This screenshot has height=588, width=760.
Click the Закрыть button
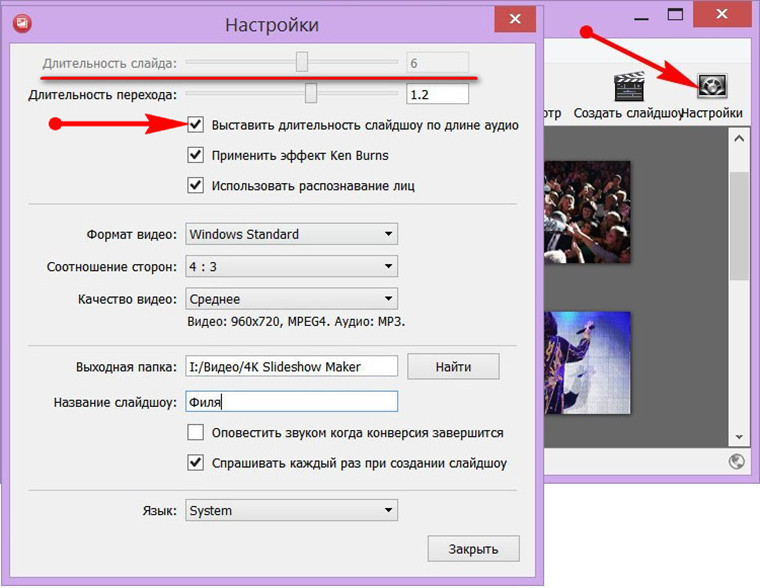[x=473, y=549]
